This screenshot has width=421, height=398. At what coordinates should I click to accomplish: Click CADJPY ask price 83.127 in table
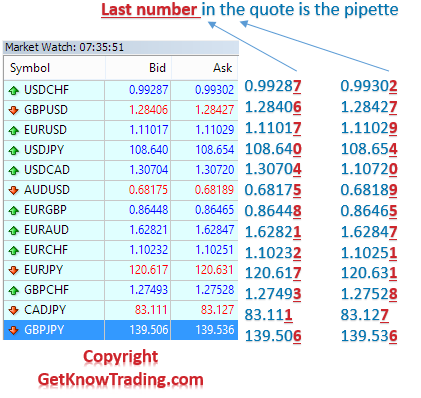point(217,310)
